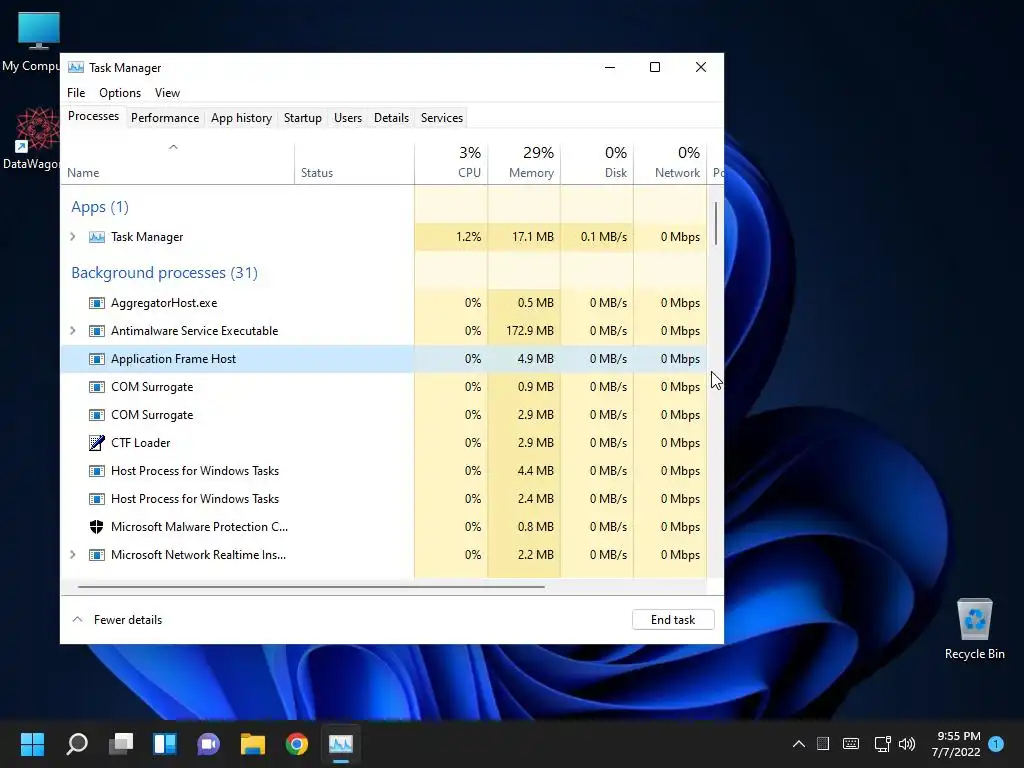Launch Google Chrome from the taskbar

(296, 744)
